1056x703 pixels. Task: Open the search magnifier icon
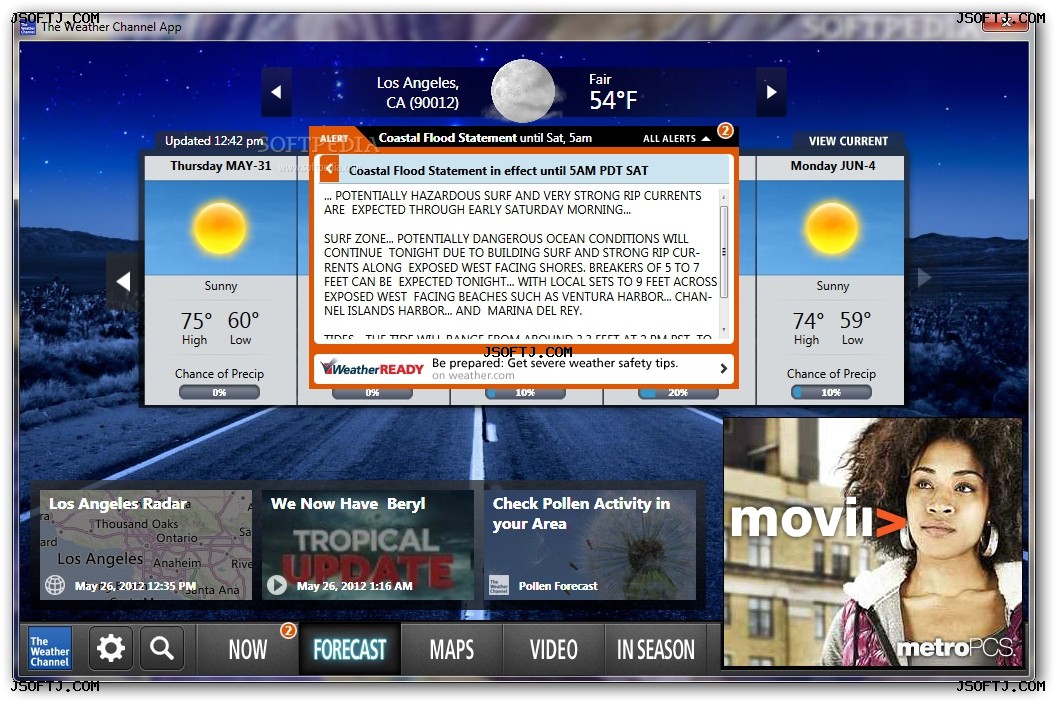click(x=162, y=648)
